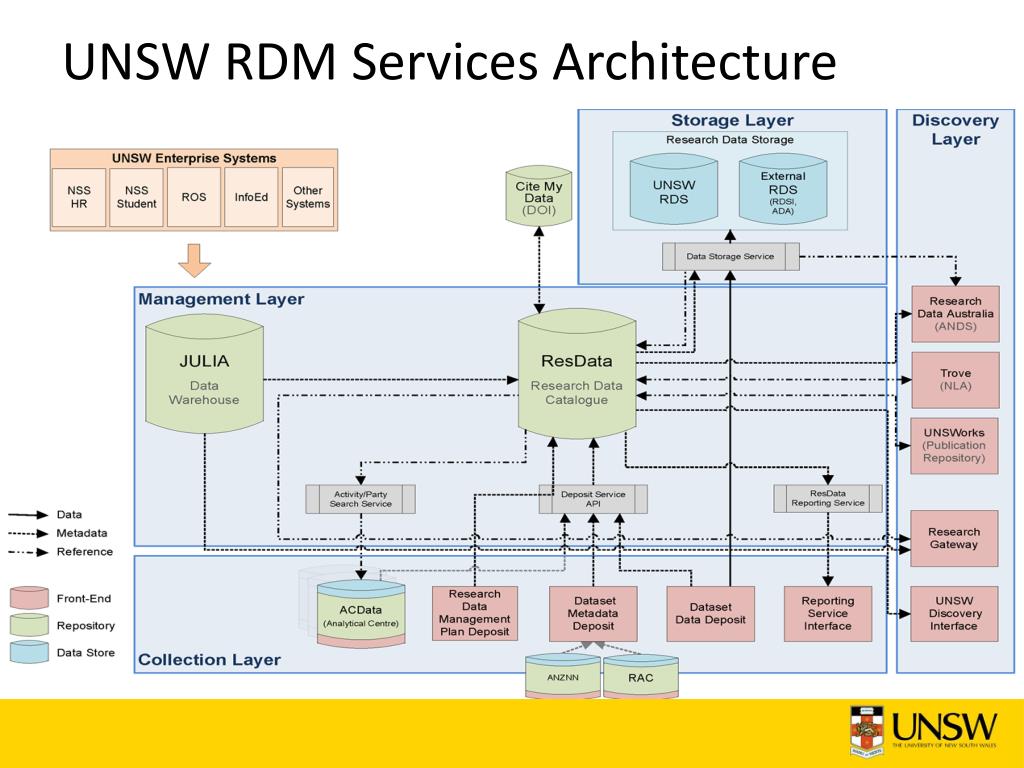Click the ResData Research Data Catalogue cylinder

[x=577, y=376]
